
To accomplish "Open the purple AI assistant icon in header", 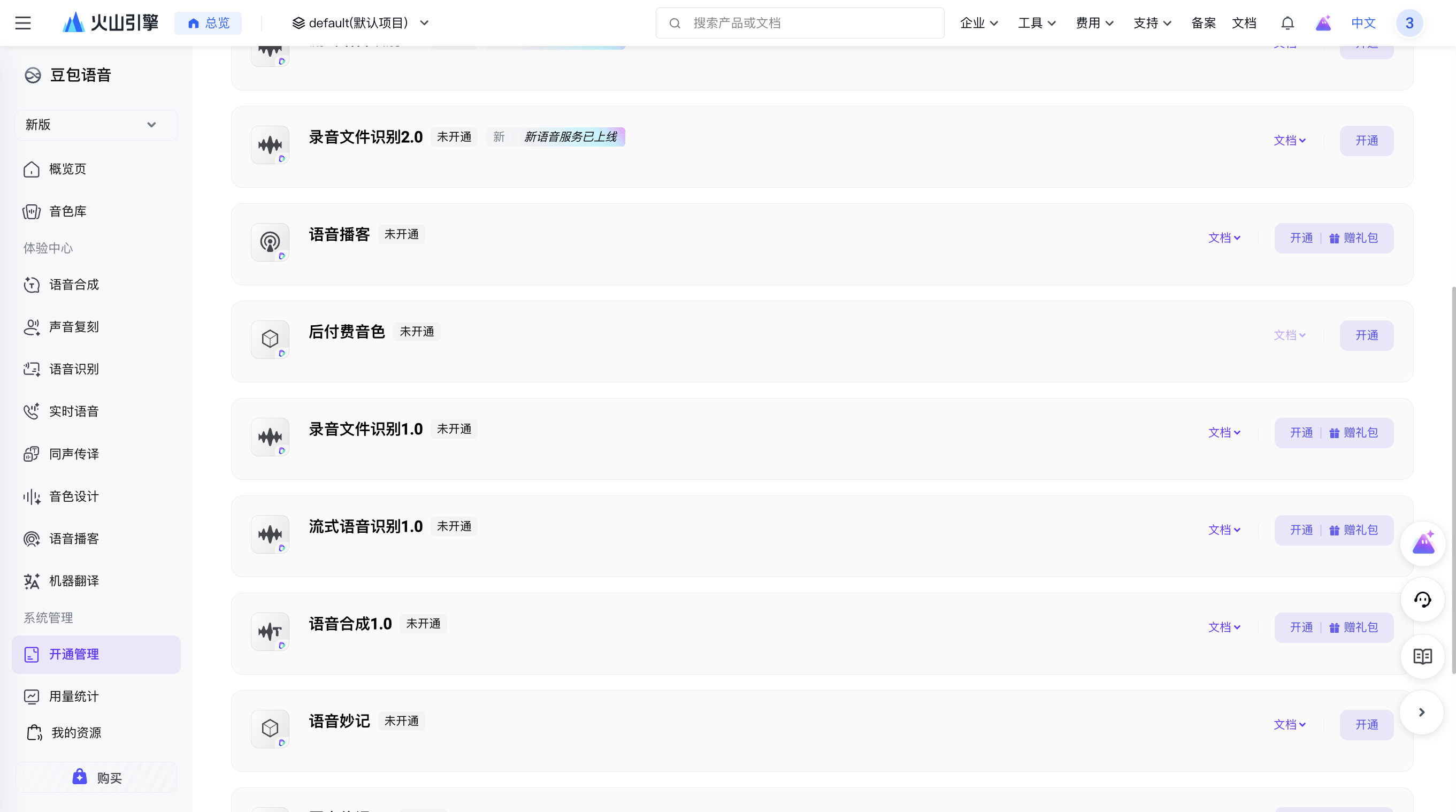I will click(x=1323, y=23).
